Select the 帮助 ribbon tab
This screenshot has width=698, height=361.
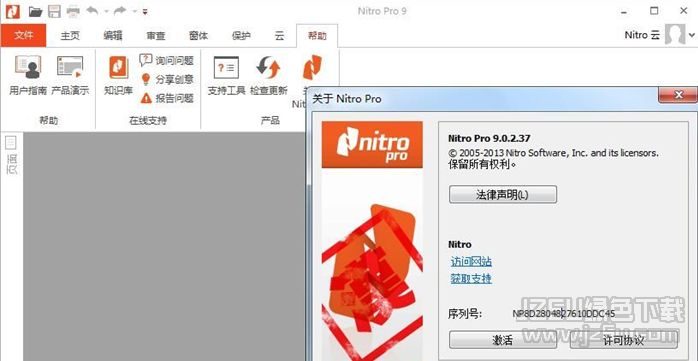point(317,36)
